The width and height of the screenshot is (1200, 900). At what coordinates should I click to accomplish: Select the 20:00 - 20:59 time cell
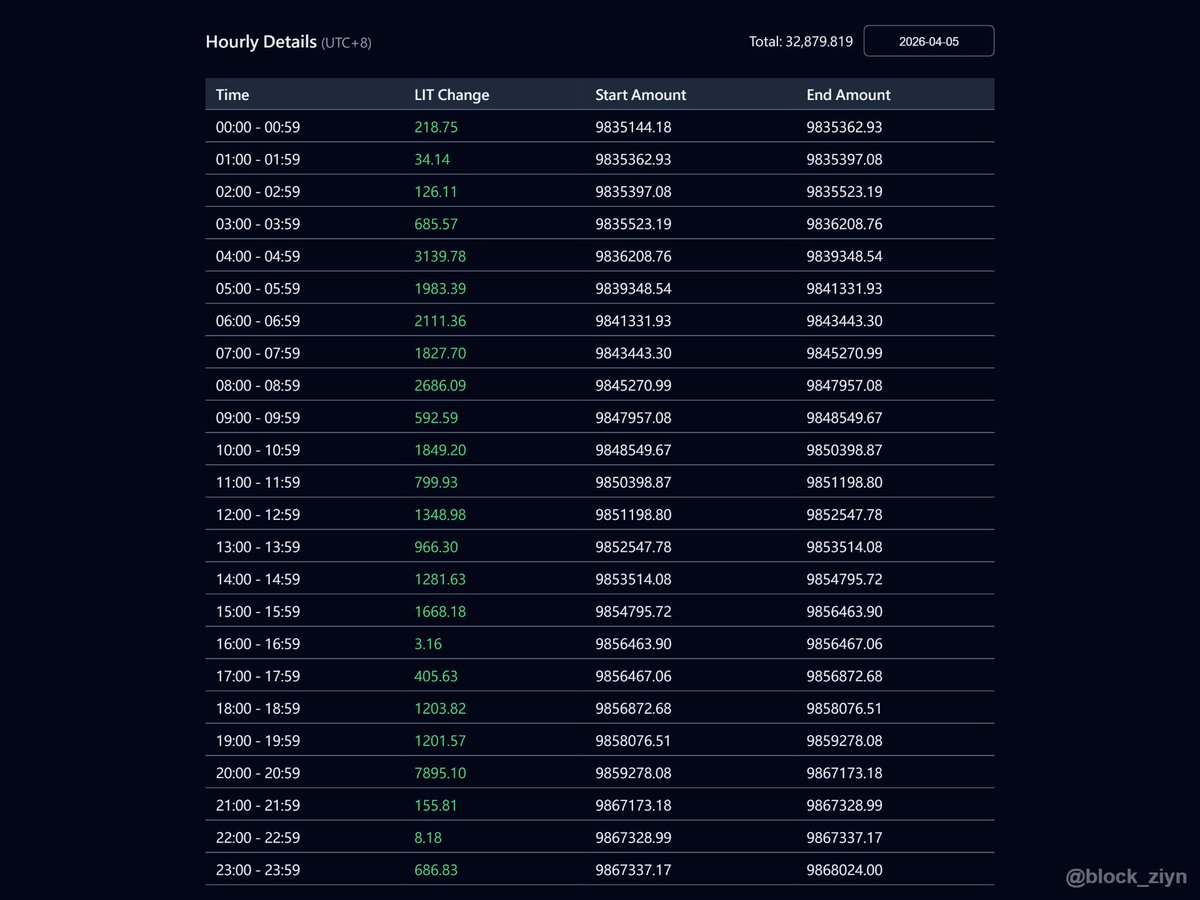(x=258, y=773)
